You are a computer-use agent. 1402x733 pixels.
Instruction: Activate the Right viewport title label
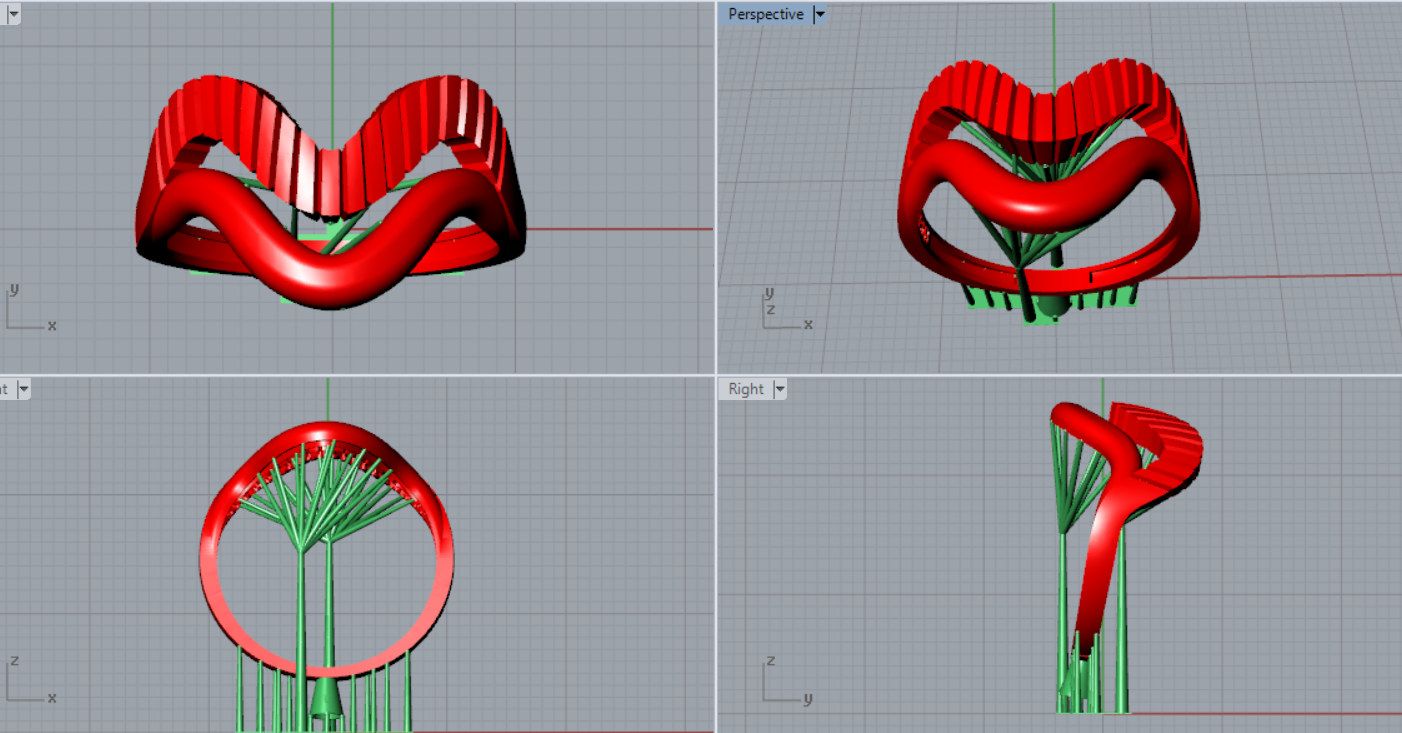(x=746, y=389)
